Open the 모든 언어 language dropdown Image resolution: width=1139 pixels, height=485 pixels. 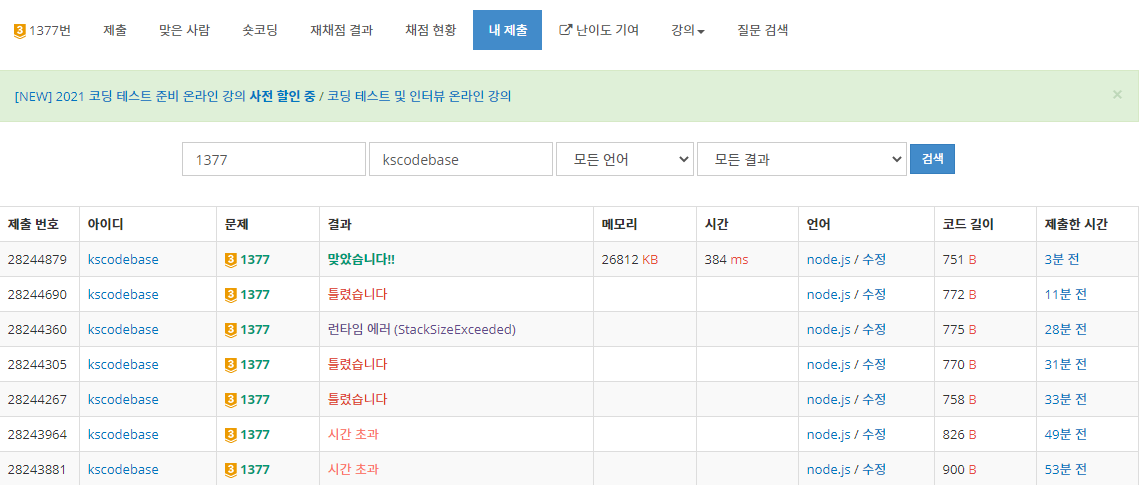click(x=625, y=159)
